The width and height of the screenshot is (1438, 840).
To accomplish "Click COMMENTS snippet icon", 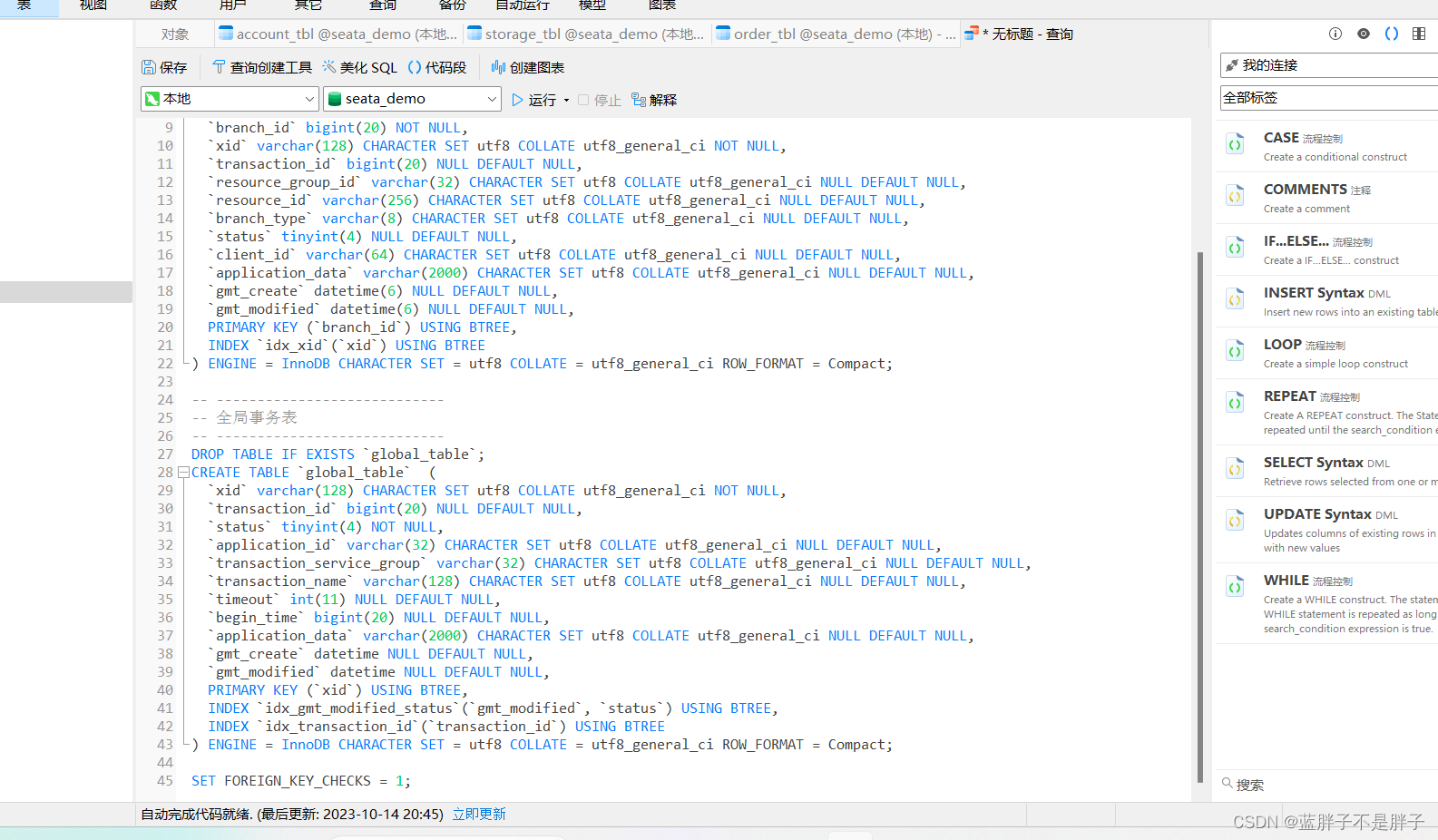I will pos(1236,195).
